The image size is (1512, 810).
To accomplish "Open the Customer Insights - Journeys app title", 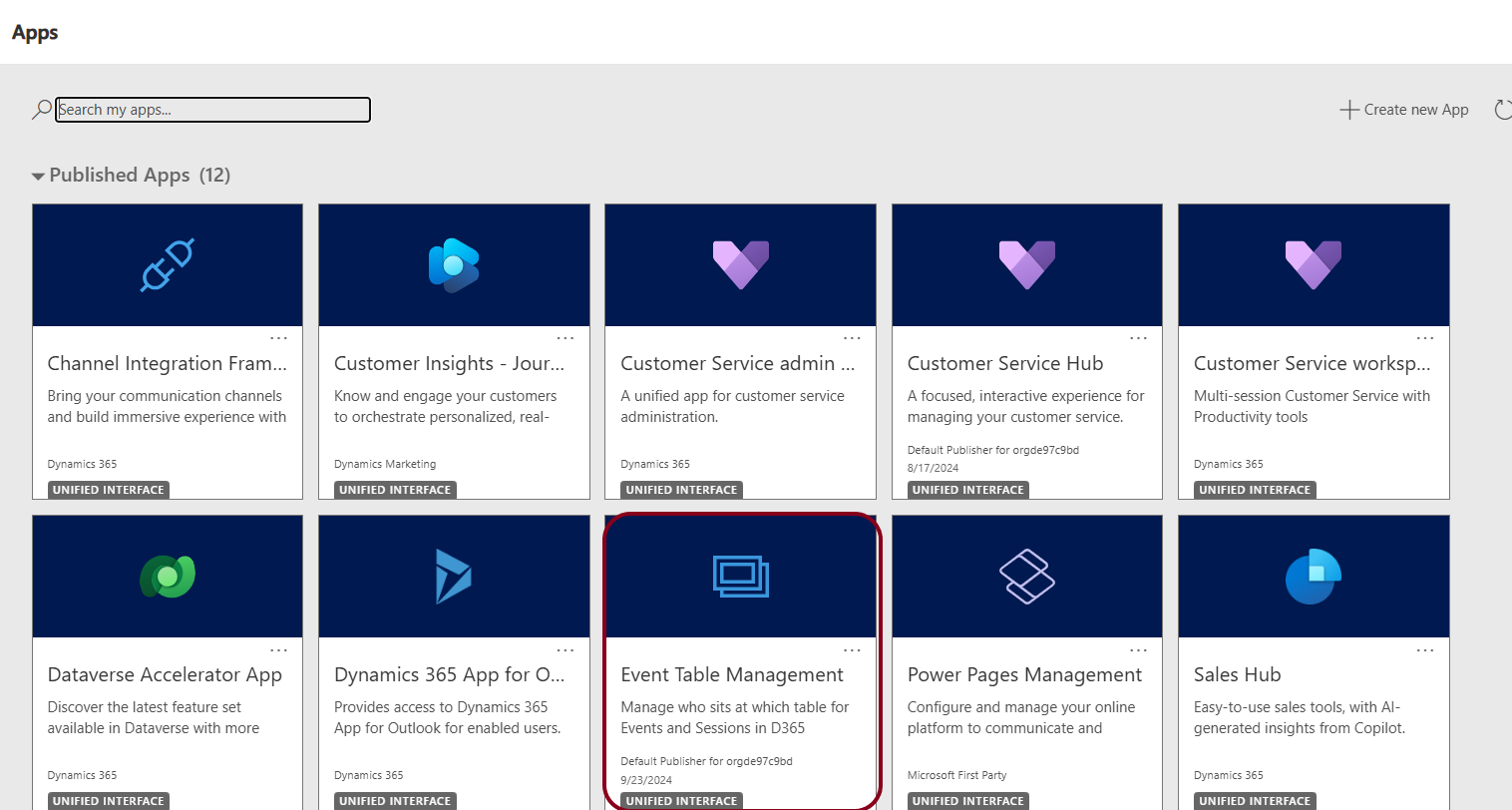I will click(x=449, y=364).
